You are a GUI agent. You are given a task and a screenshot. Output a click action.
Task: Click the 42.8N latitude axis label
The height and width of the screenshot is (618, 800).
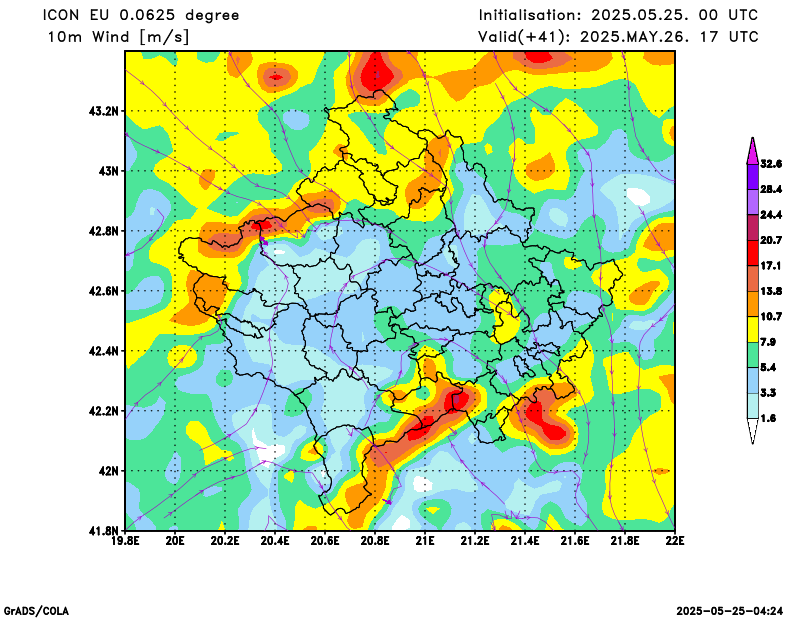(x=104, y=231)
